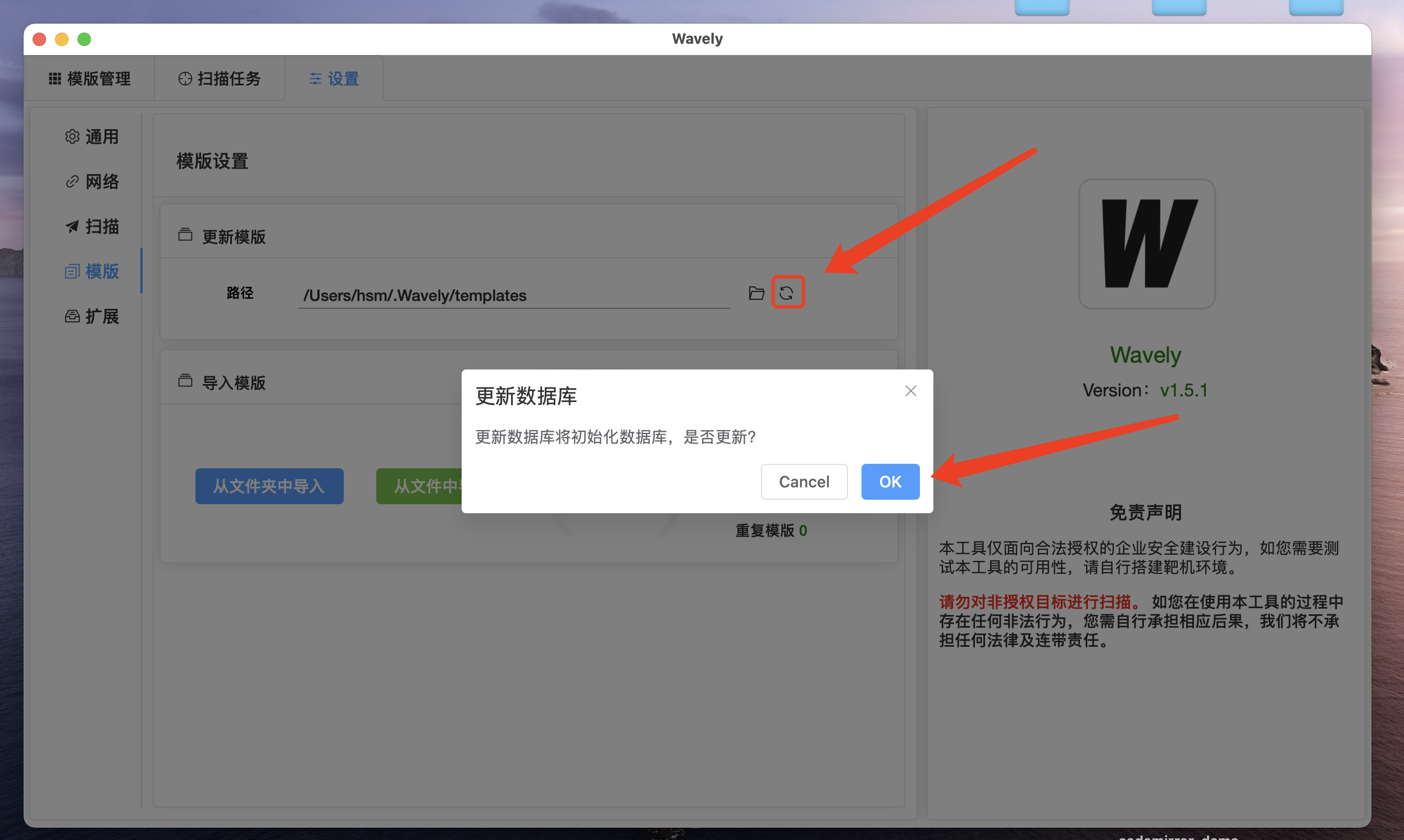
Task: Click the sliders icon on 设置 tab
Action: click(x=315, y=79)
